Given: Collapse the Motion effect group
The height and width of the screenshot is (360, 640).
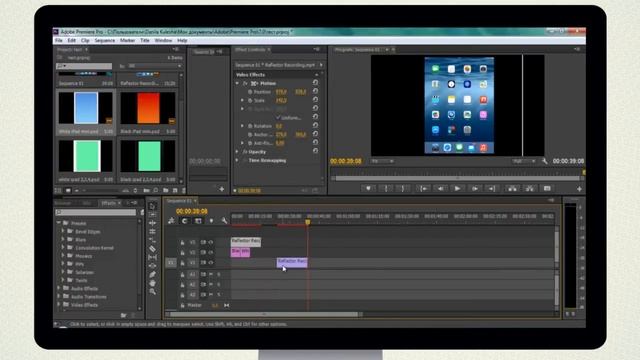Looking at the screenshot, I should click(x=237, y=83).
